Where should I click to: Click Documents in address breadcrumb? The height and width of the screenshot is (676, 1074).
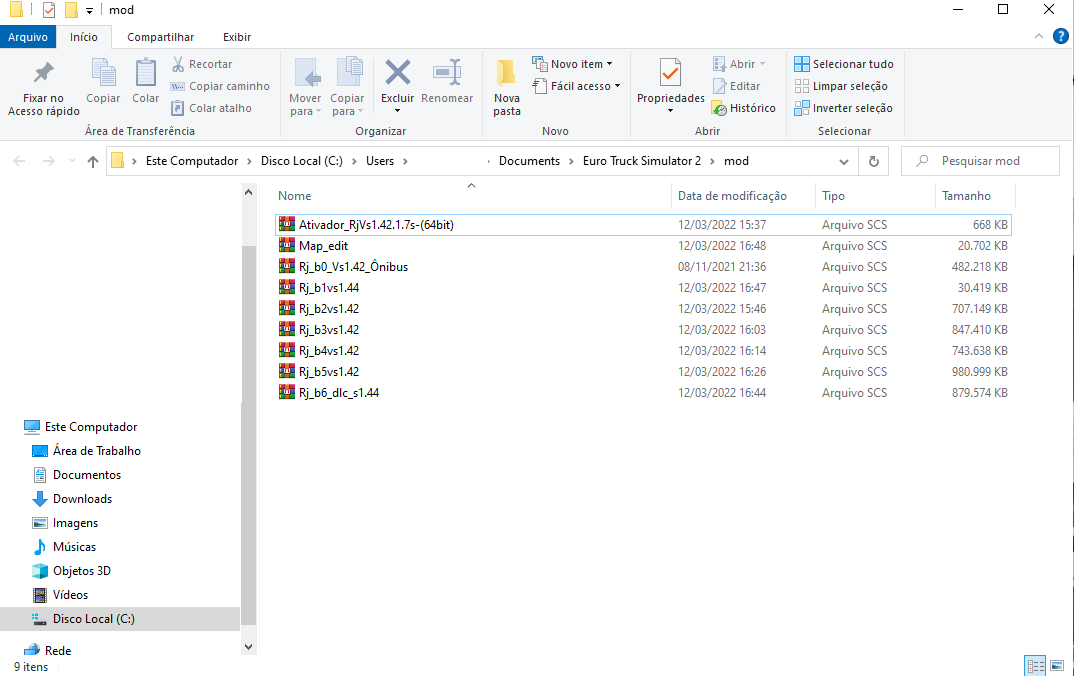(529, 161)
